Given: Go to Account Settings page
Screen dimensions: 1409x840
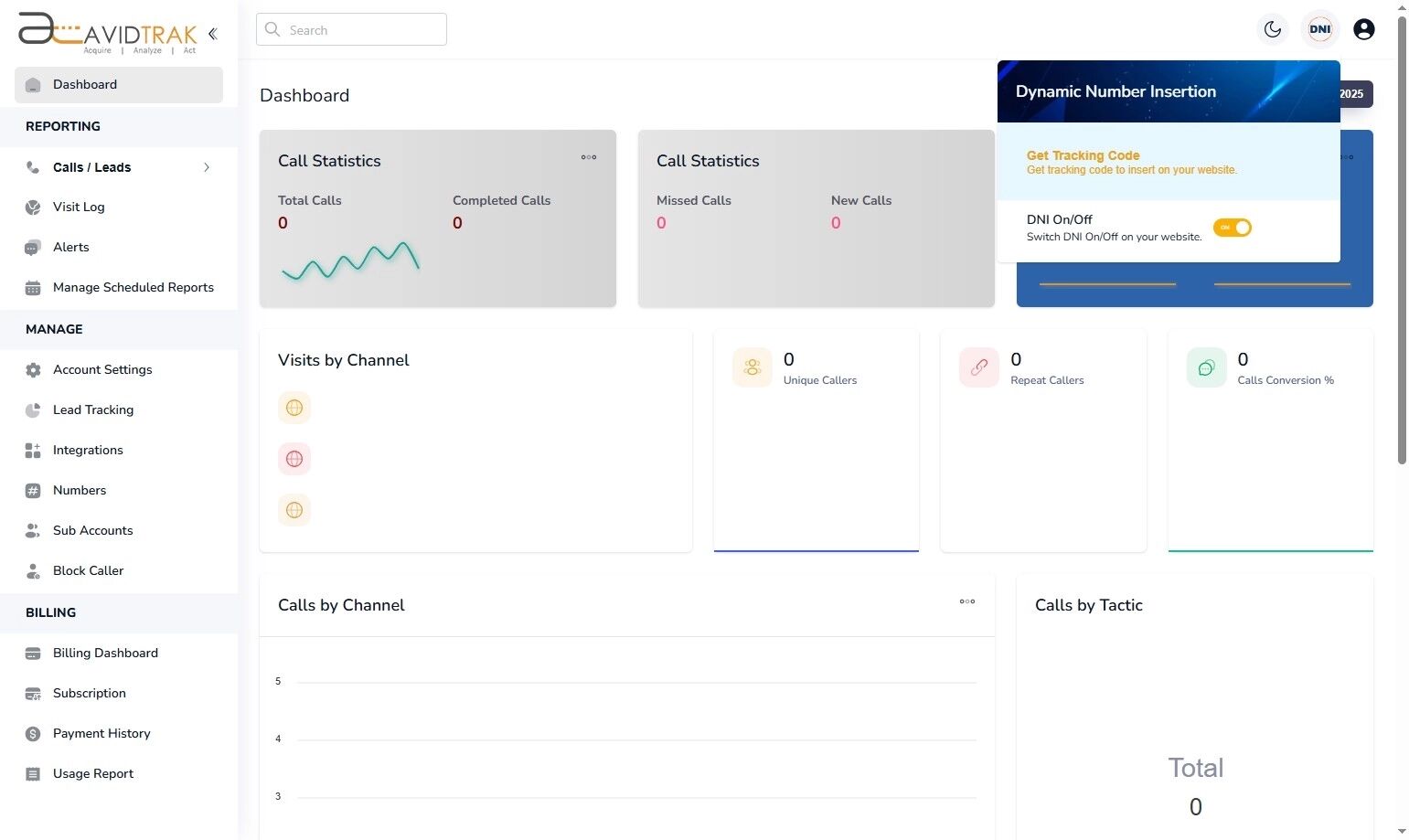Looking at the screenshot, I should coord(102,369).
